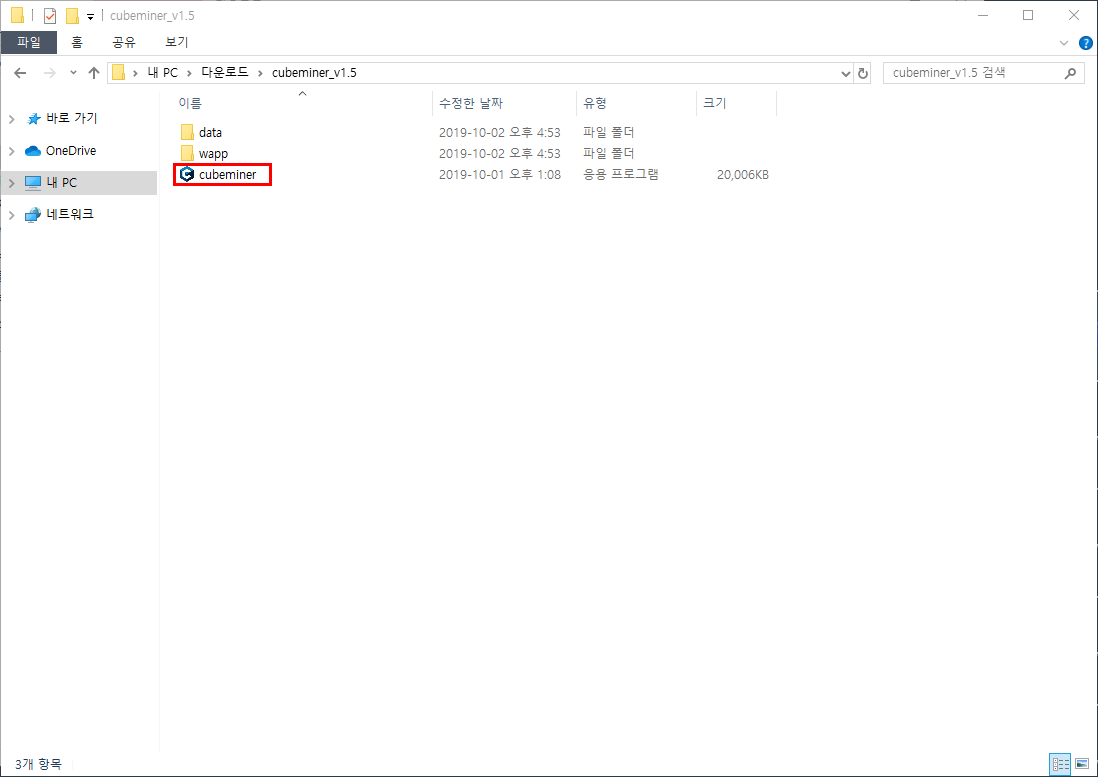
Task: Switch to the large icons view layout
Action: (1082, 764)
